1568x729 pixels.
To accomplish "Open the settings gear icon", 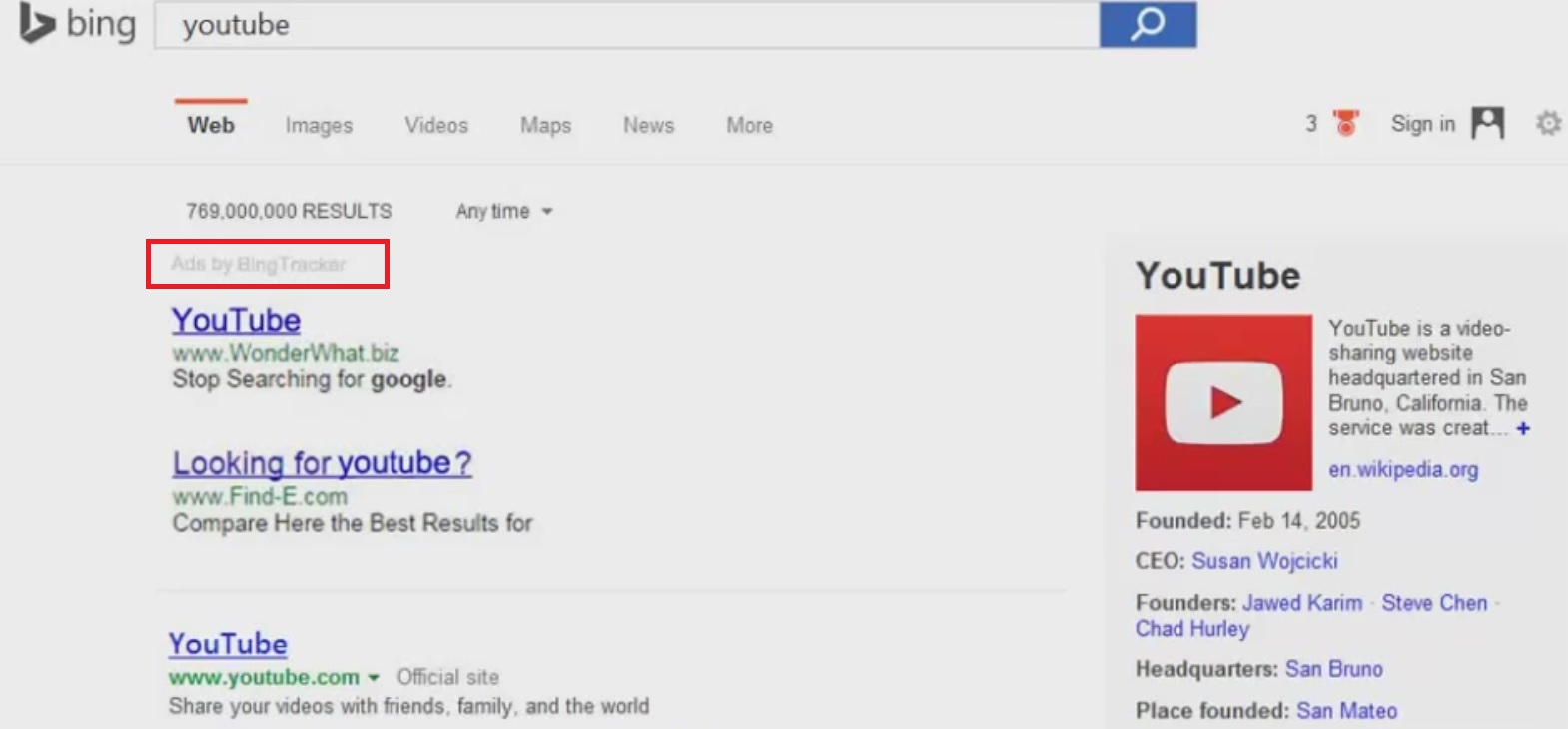I will click(x=1548, y=123).
